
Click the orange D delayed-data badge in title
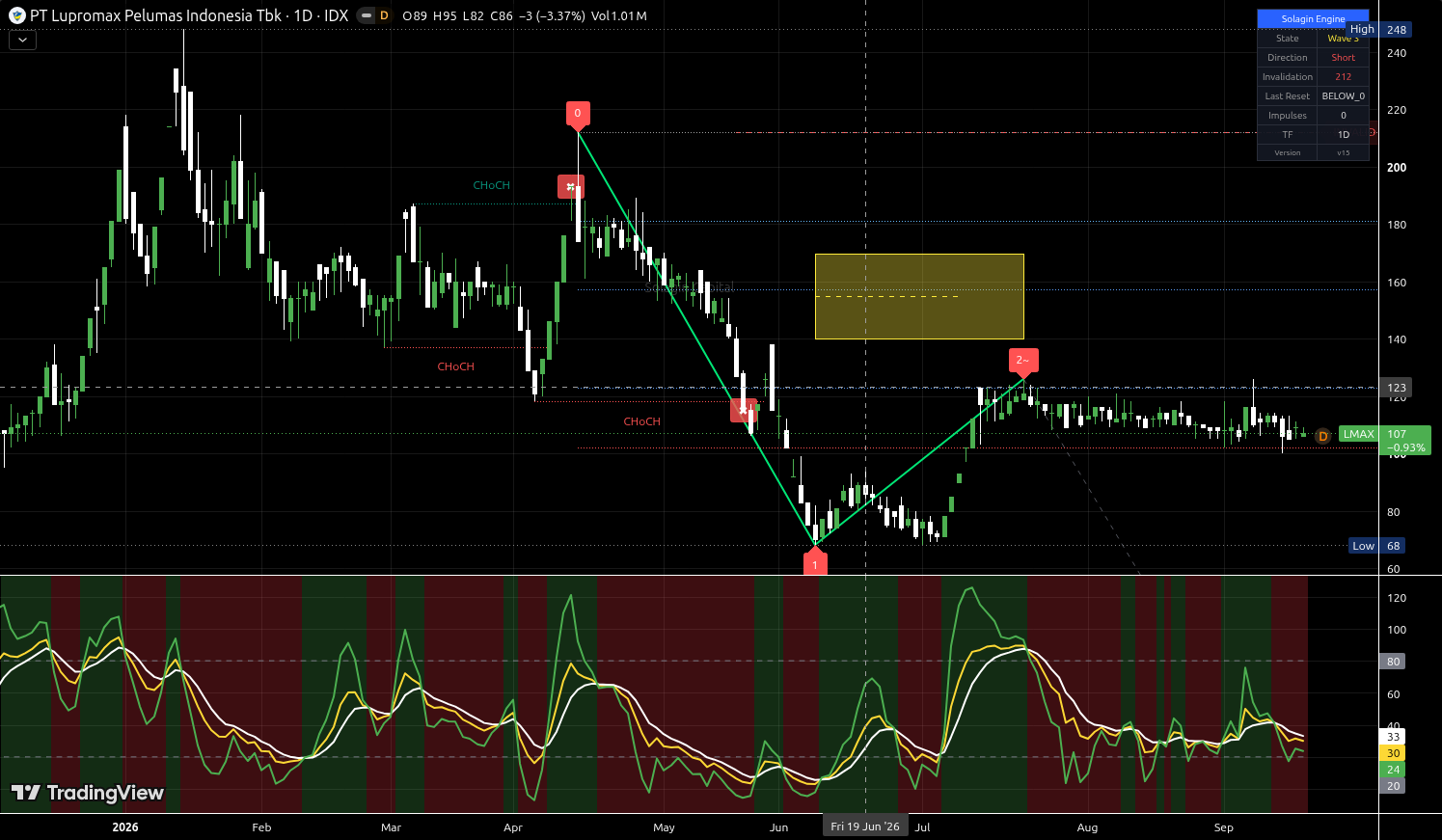(x=384, y=15)
